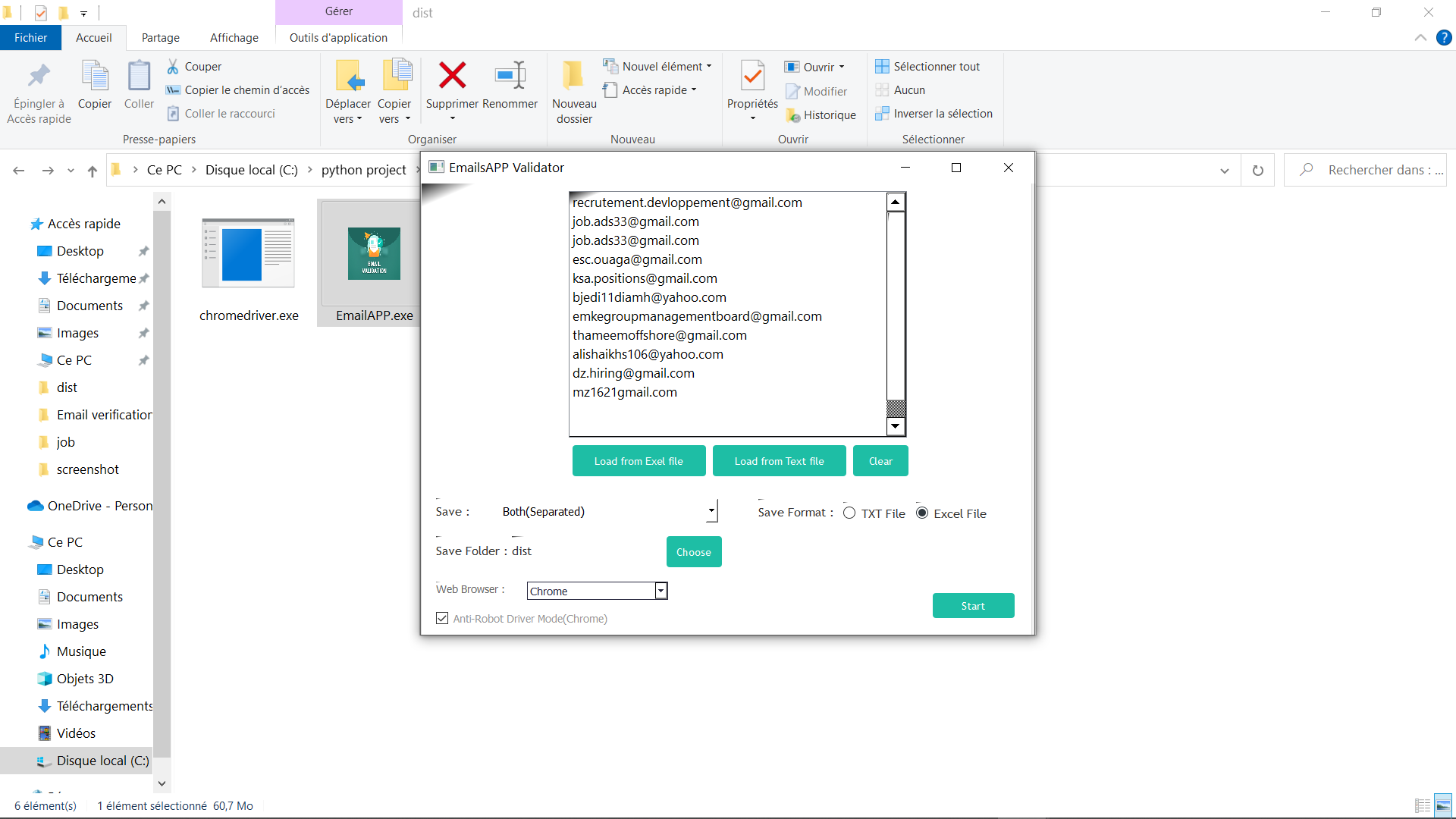Click the Renommer ribbon icon
Viewport: 1456px width, 819px height.
[x=510, y=76]
